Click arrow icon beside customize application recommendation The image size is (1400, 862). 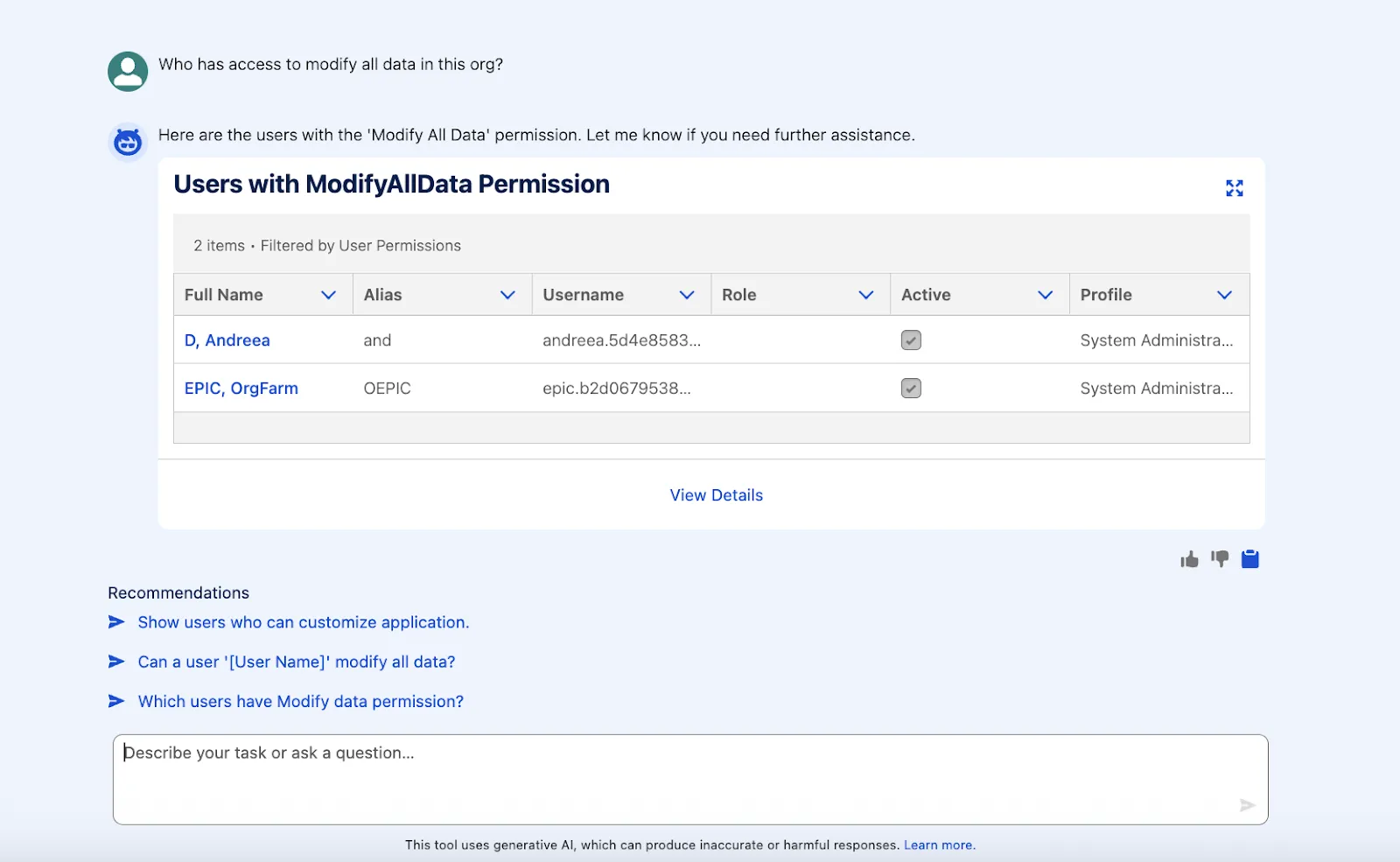(116, 622)
